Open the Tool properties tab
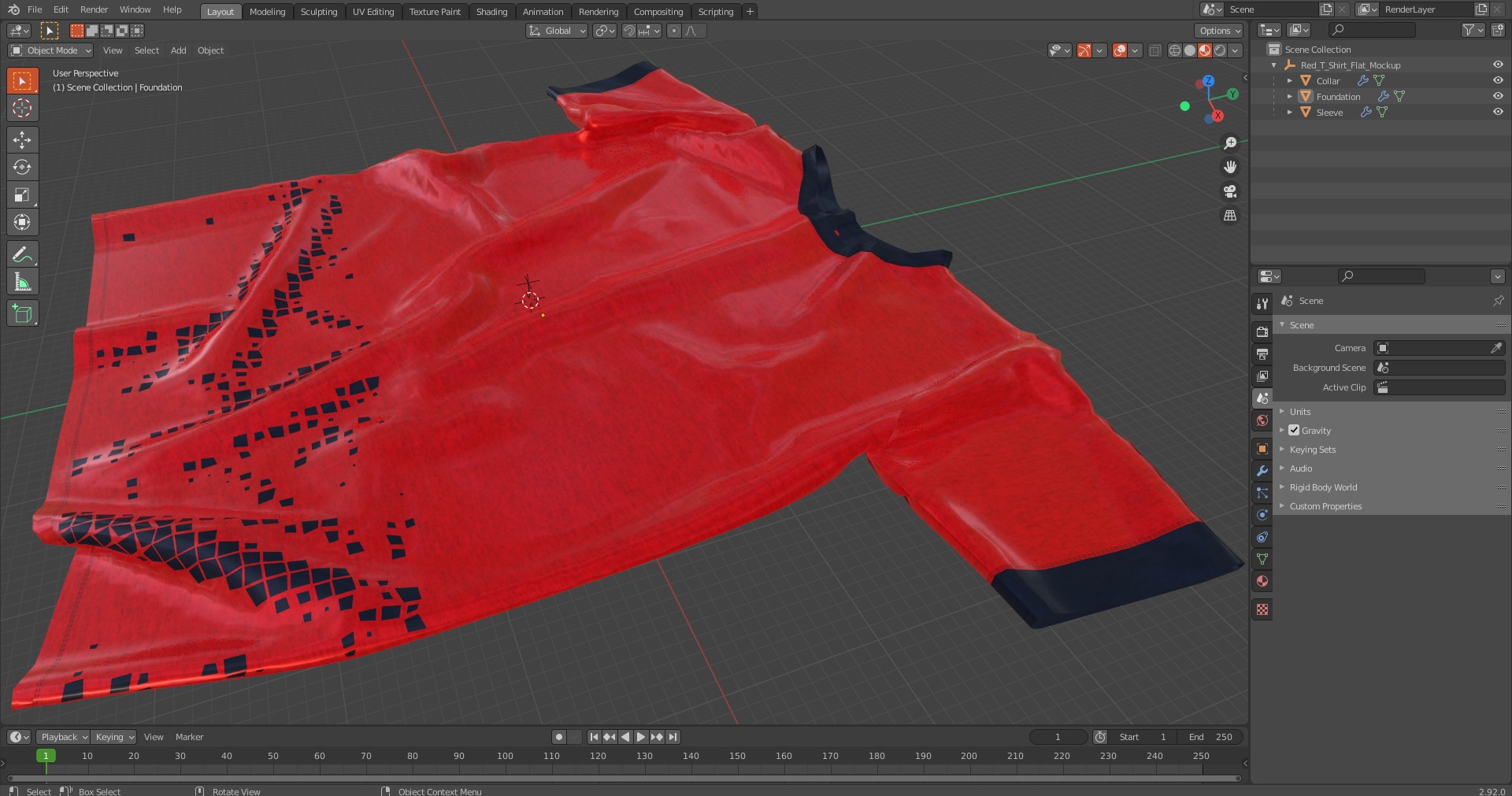Image resolution: width=1512 pixels, height=796 pixels. tap(1262, 304)
